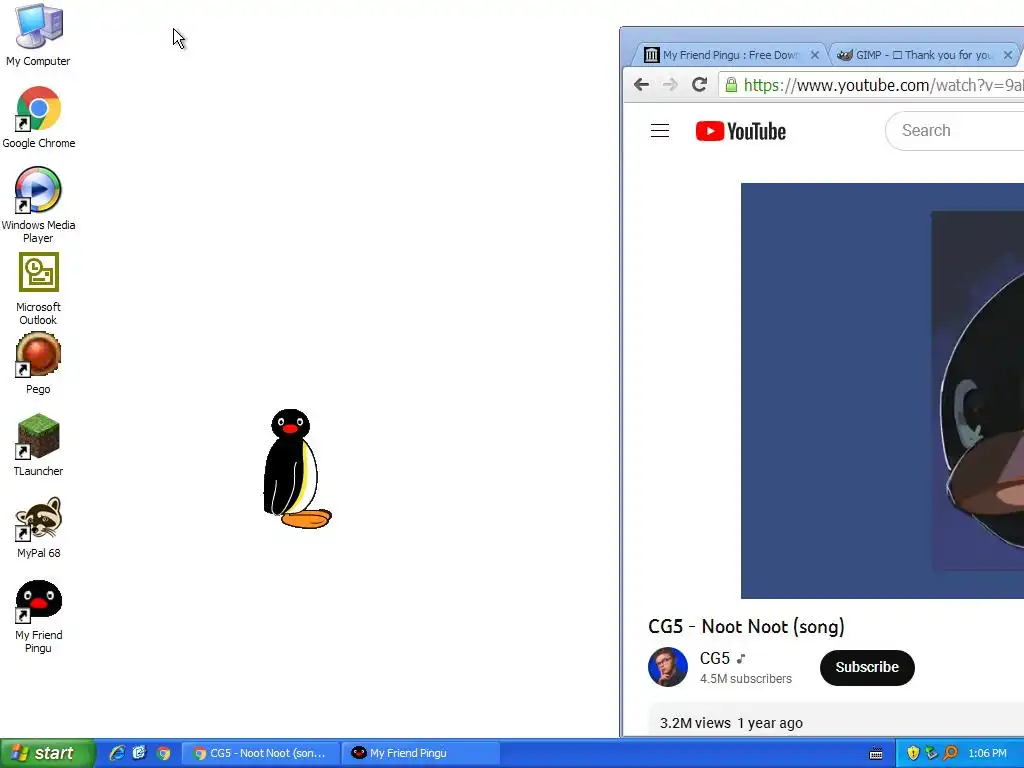This screenshot has height=768, width=1024.
Task: Click the YouTube Search field
Action: pos(955,131)
